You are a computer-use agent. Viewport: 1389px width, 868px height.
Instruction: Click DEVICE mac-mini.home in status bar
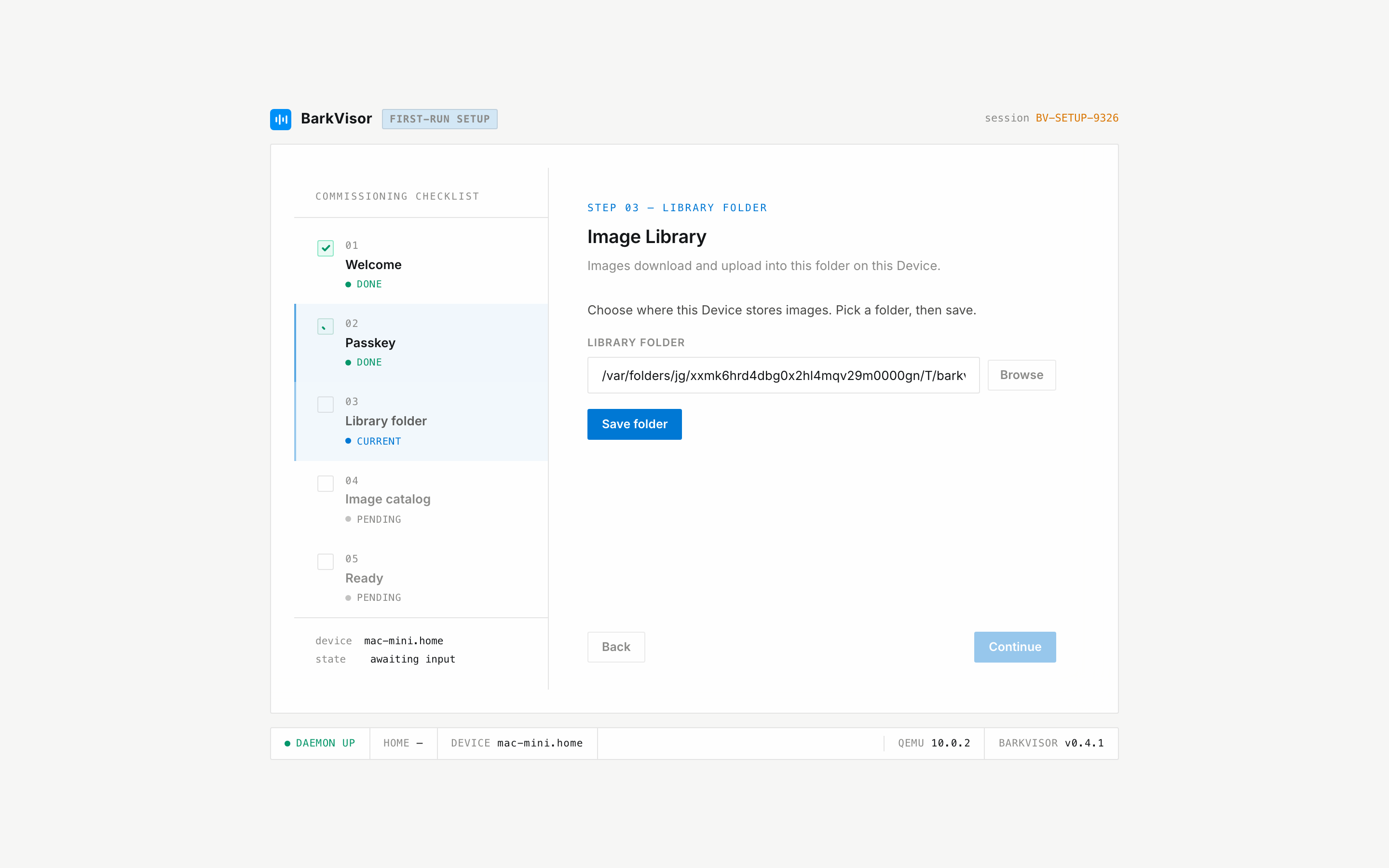(x=517, y=744)
